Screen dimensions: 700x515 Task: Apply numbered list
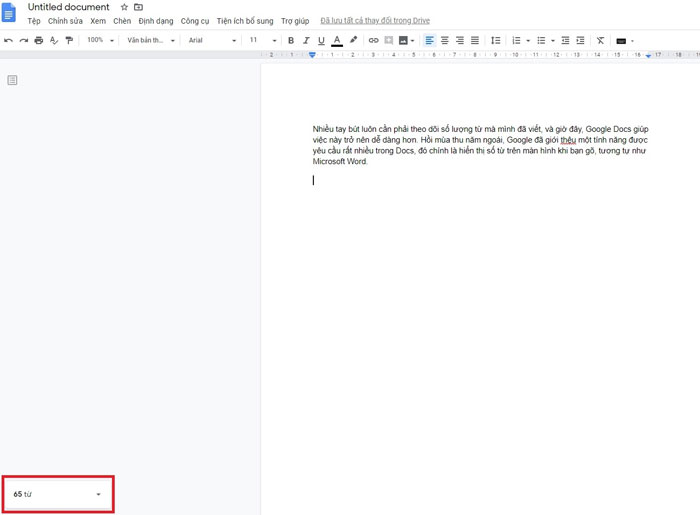516,41
